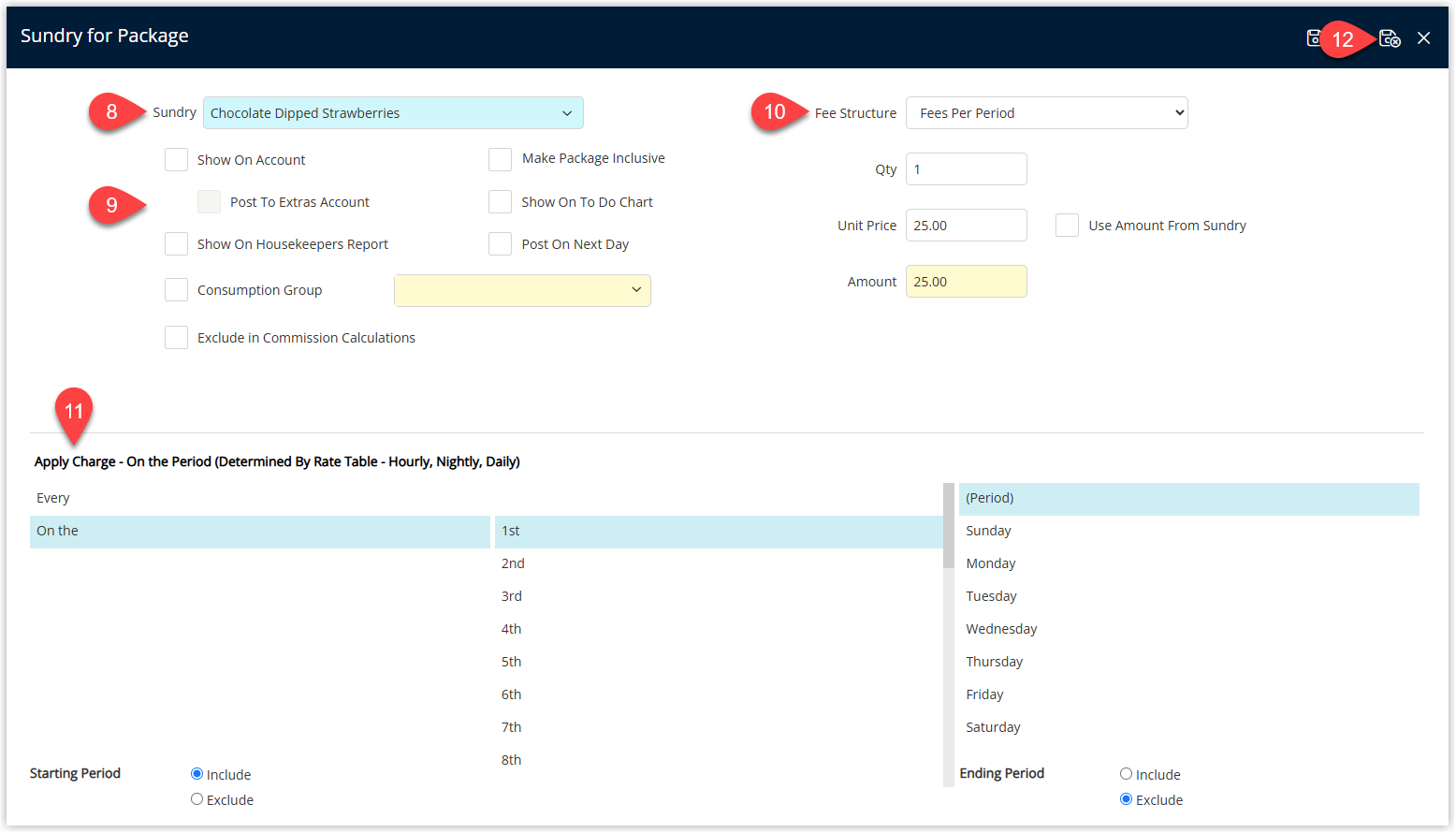Select Exclude for Ending Period
The height and width of the screenshot is (833, 1456).
(1126, 799)
